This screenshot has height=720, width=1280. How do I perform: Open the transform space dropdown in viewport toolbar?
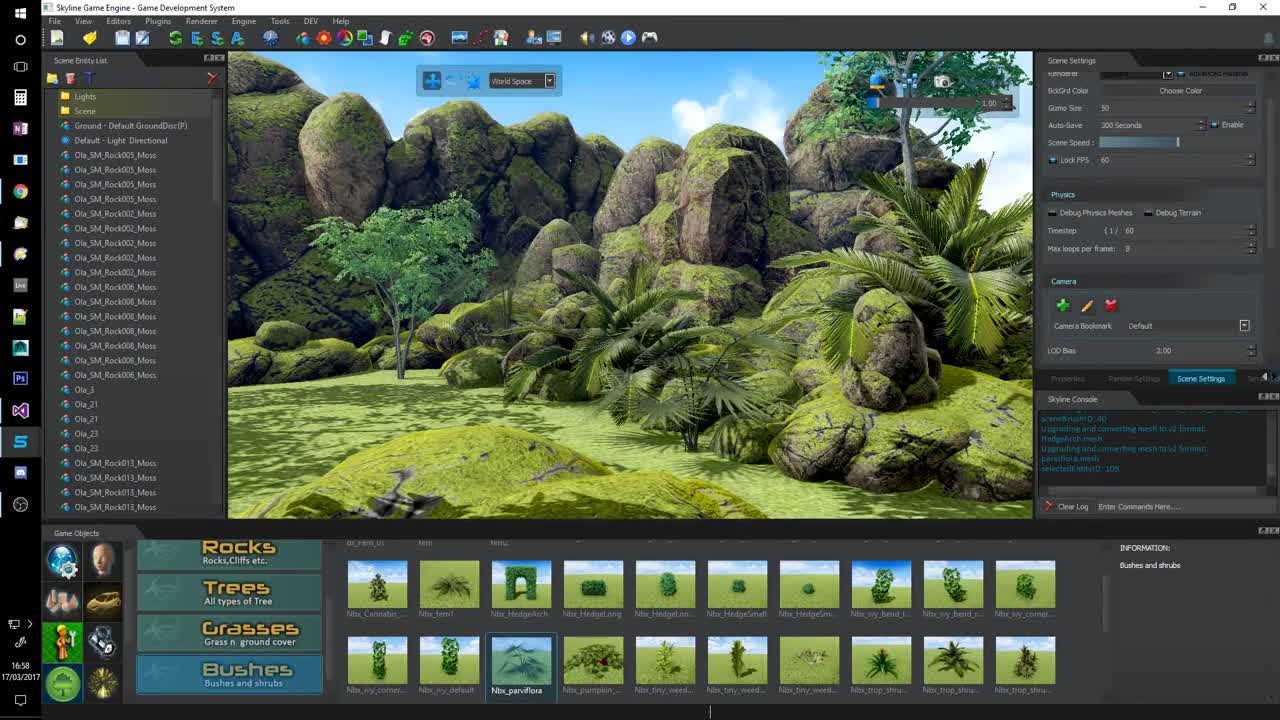[x=548, y=81]
